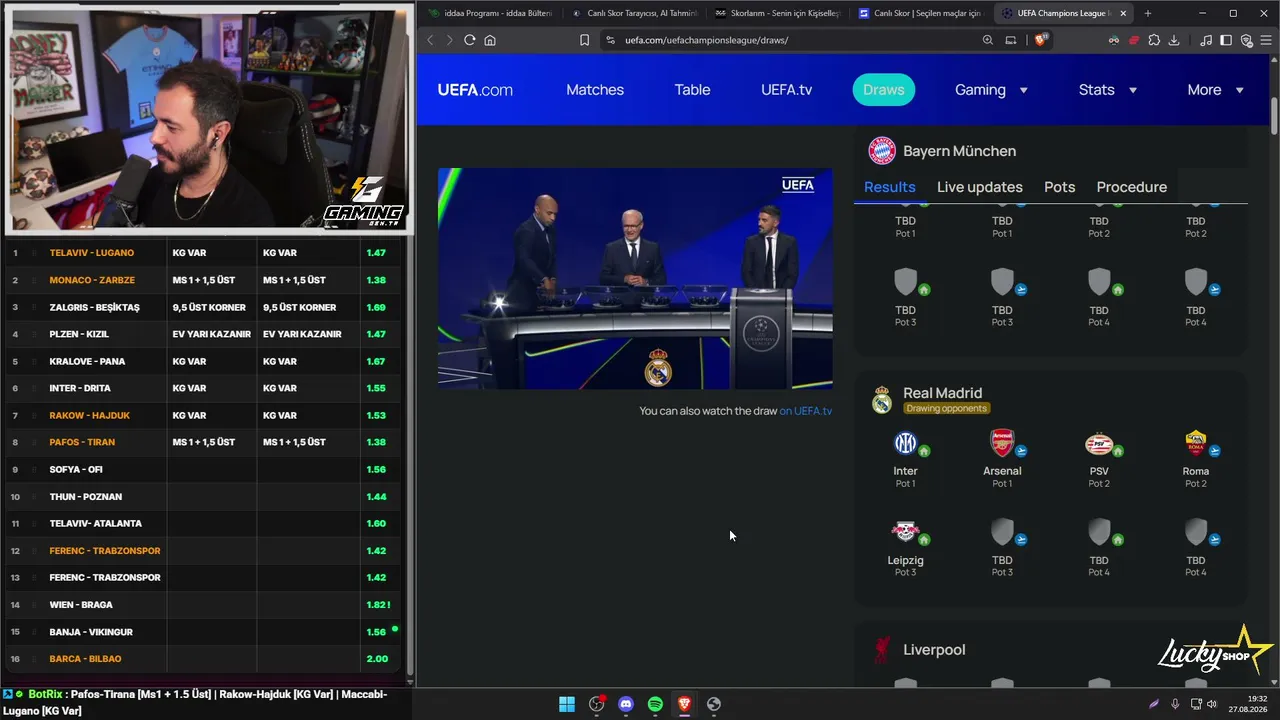
Task: Click the PLZEN - KIZIL match row
Action: click(x=203, y=334)
